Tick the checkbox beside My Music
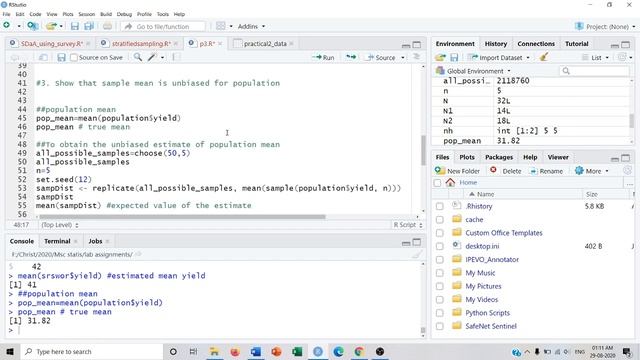640x360 pixels. point(440,273)
